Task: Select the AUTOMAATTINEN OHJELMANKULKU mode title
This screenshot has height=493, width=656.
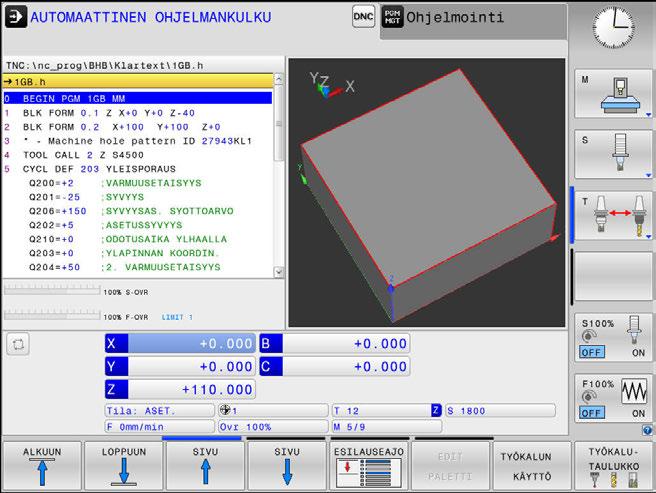Action: 151,18
